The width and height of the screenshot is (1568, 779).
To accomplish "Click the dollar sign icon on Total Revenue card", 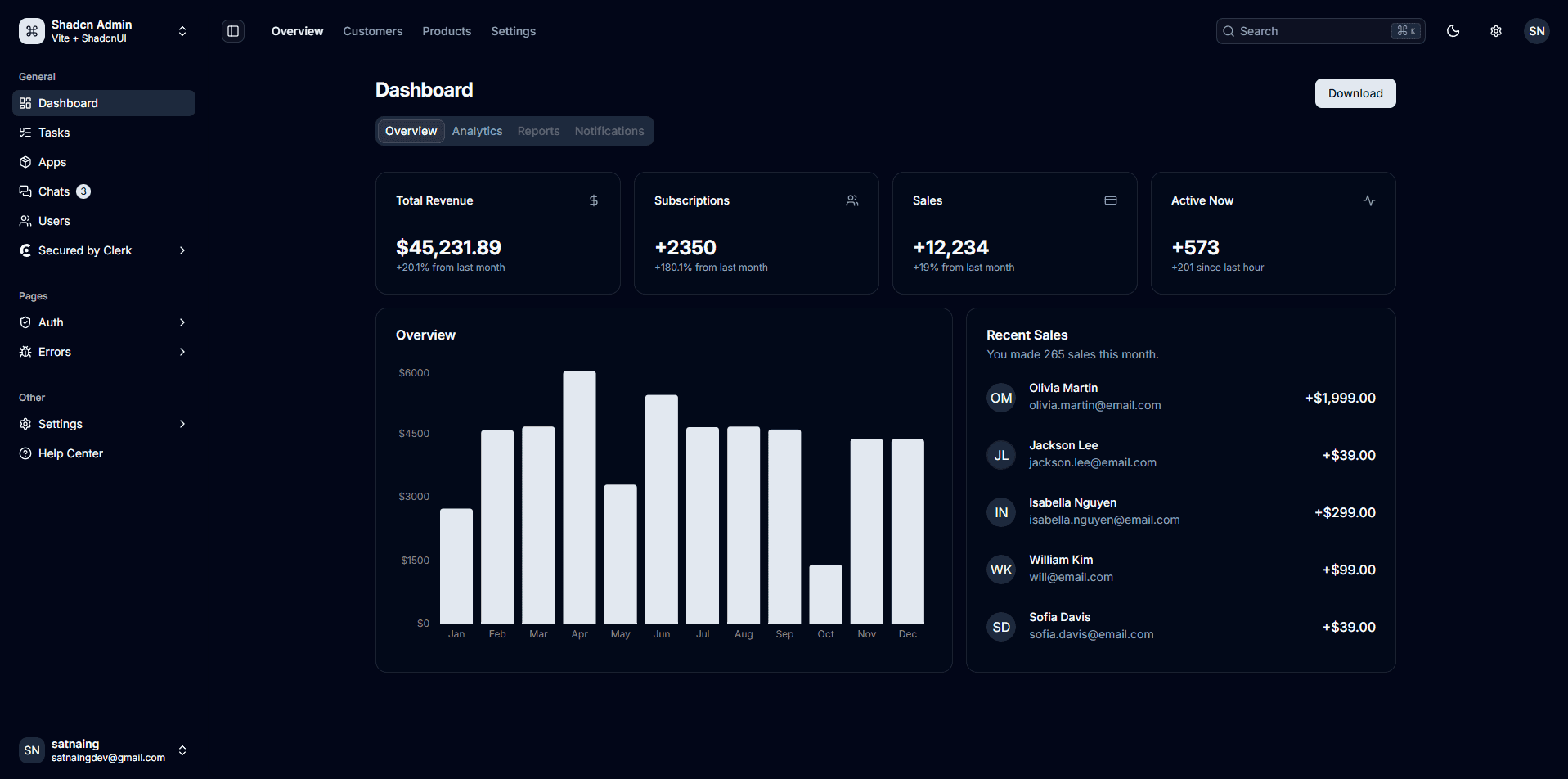I will click(x=593, y=200).
